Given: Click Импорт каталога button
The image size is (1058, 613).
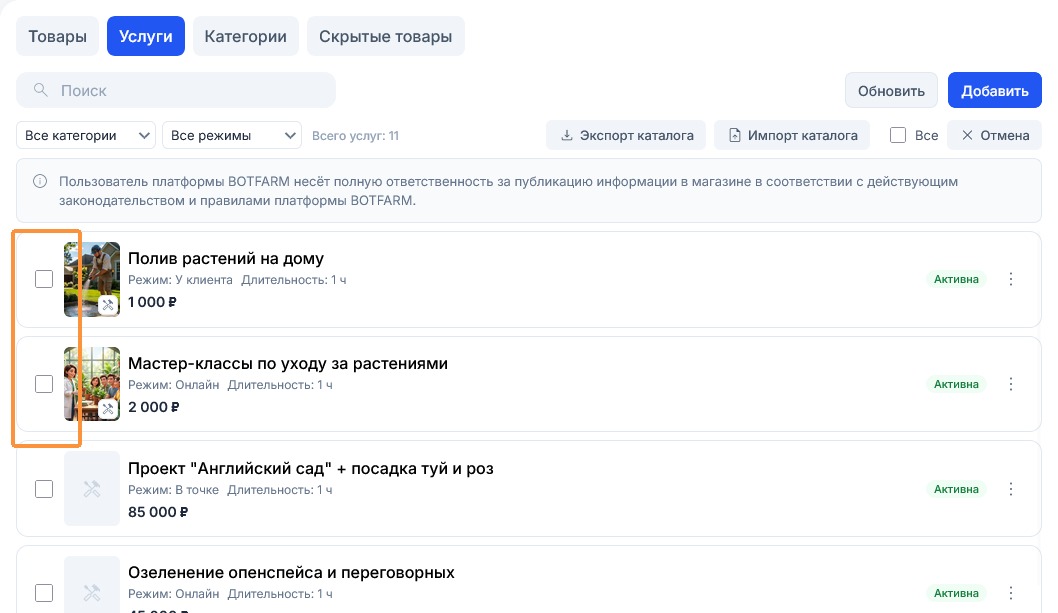Looking at the screenshot, I should (792, 136).
